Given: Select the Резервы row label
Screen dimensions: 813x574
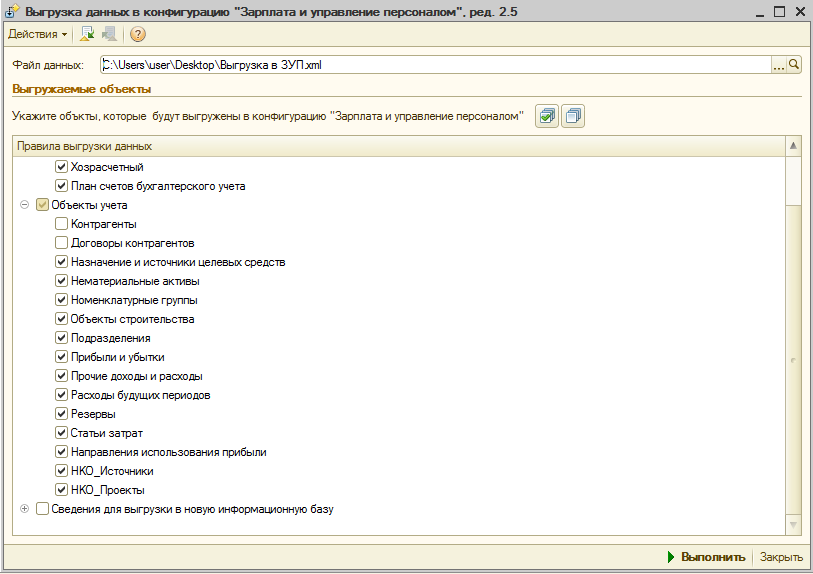Looking at the screenshot, I should click(x=93, y=414).
